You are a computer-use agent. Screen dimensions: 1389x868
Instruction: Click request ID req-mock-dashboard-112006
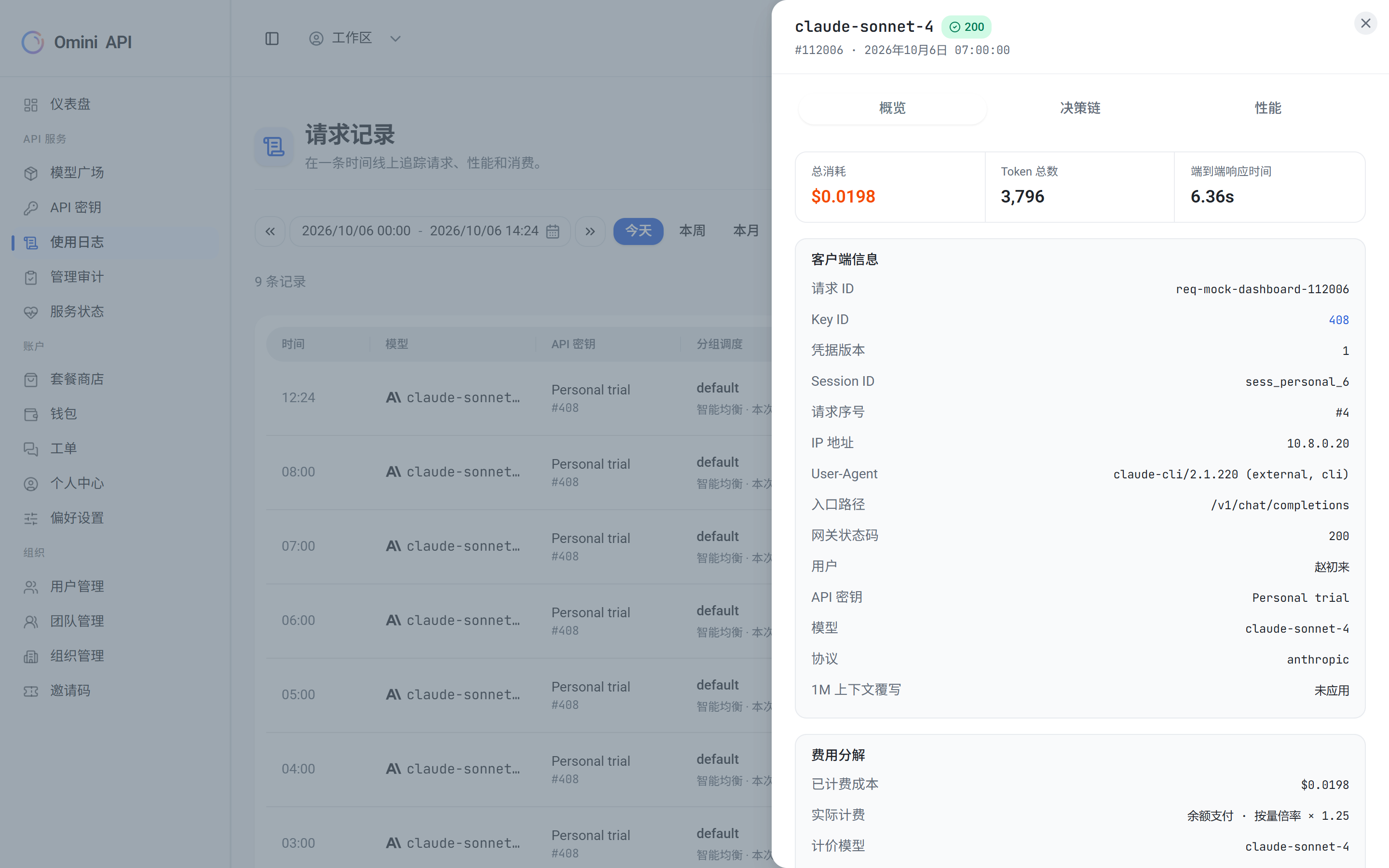pyautogui.click(x=1262, y=289)
